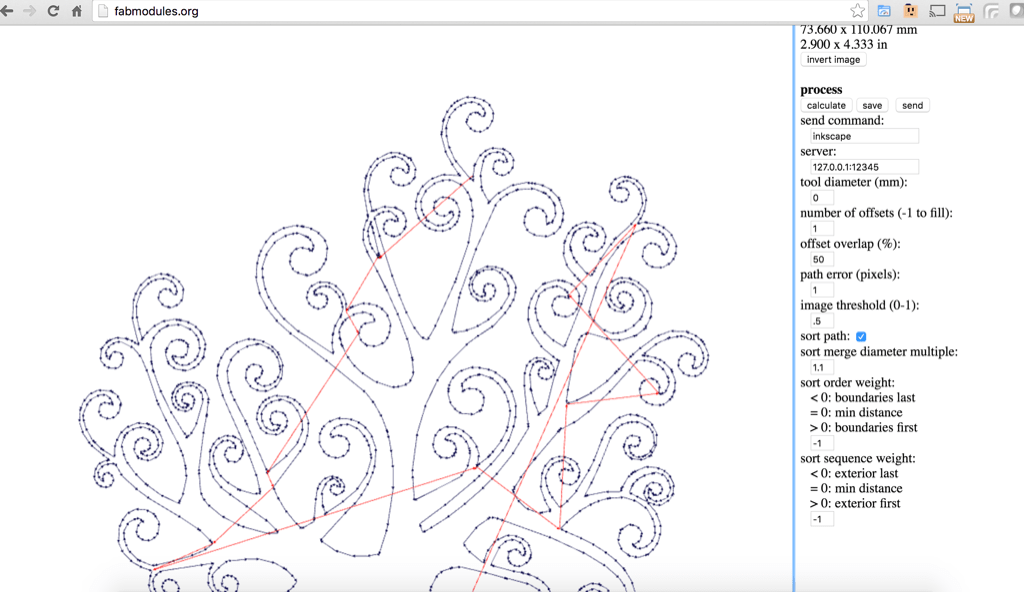1024x592 pixels.
Task: Click the 'process' heading text
Action: tap(821, 90)
